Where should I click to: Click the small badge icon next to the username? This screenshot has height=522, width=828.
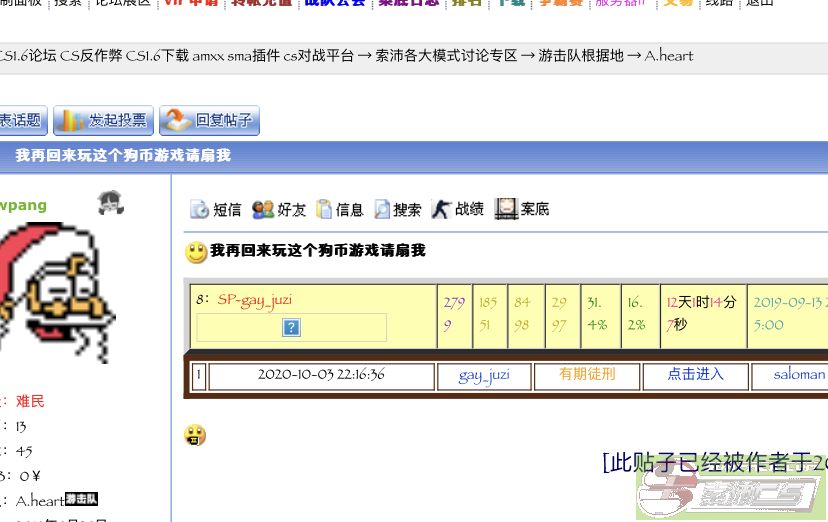click(110, 203)
